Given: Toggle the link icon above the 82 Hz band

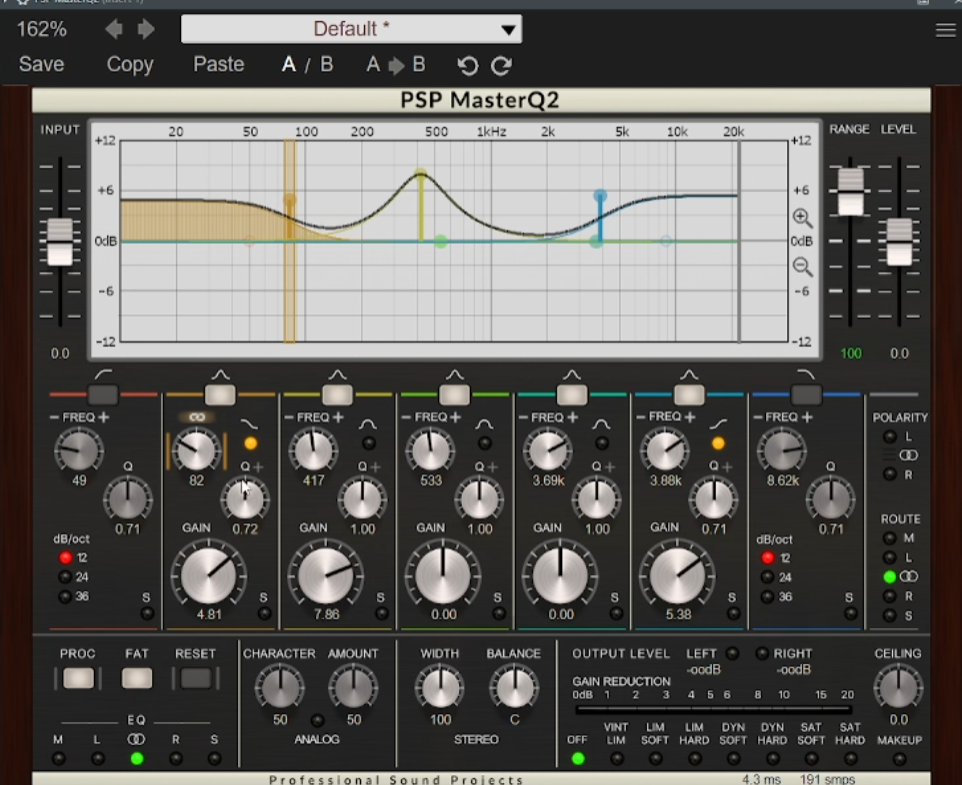Looking at the screenshot, I should [197, 417].
